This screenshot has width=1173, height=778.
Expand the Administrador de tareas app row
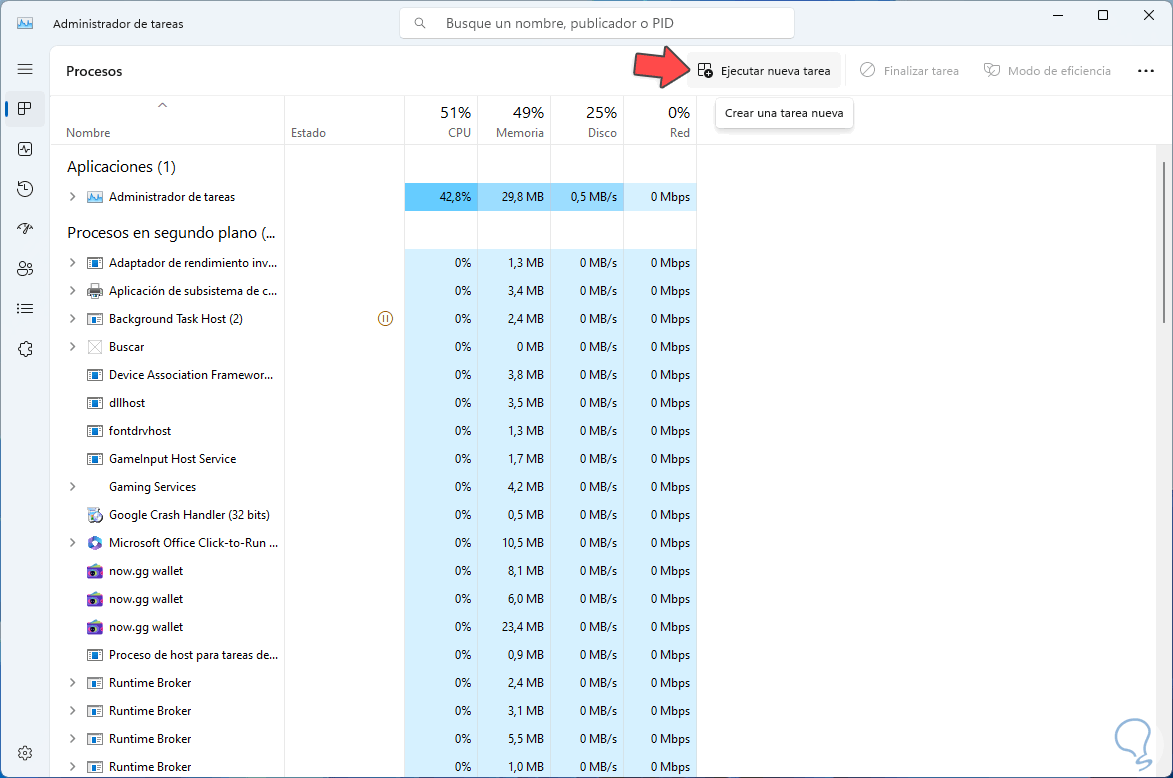[73, 197]
